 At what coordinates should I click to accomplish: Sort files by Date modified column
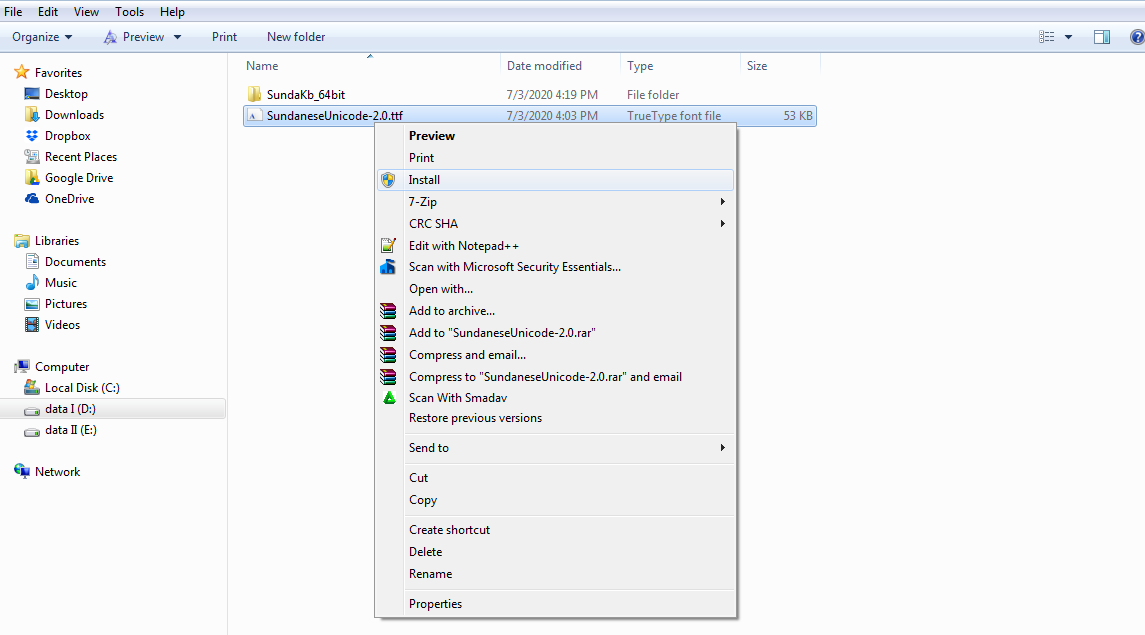(x=544, y=66)
